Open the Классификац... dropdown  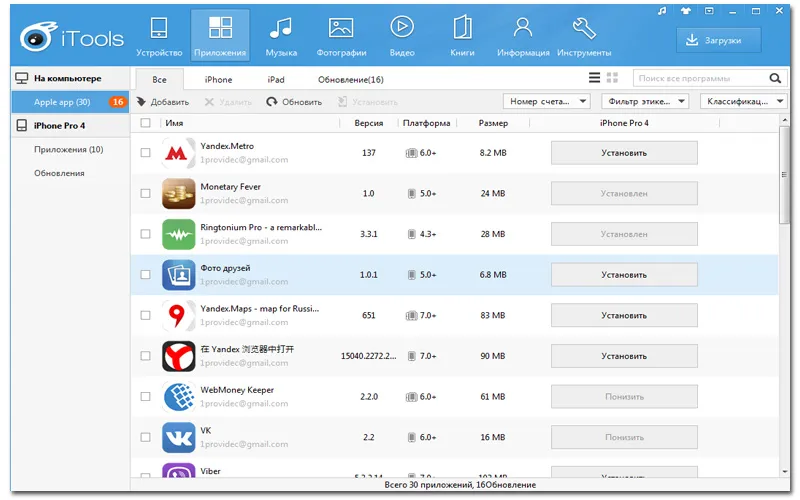[x=744, y=102]
